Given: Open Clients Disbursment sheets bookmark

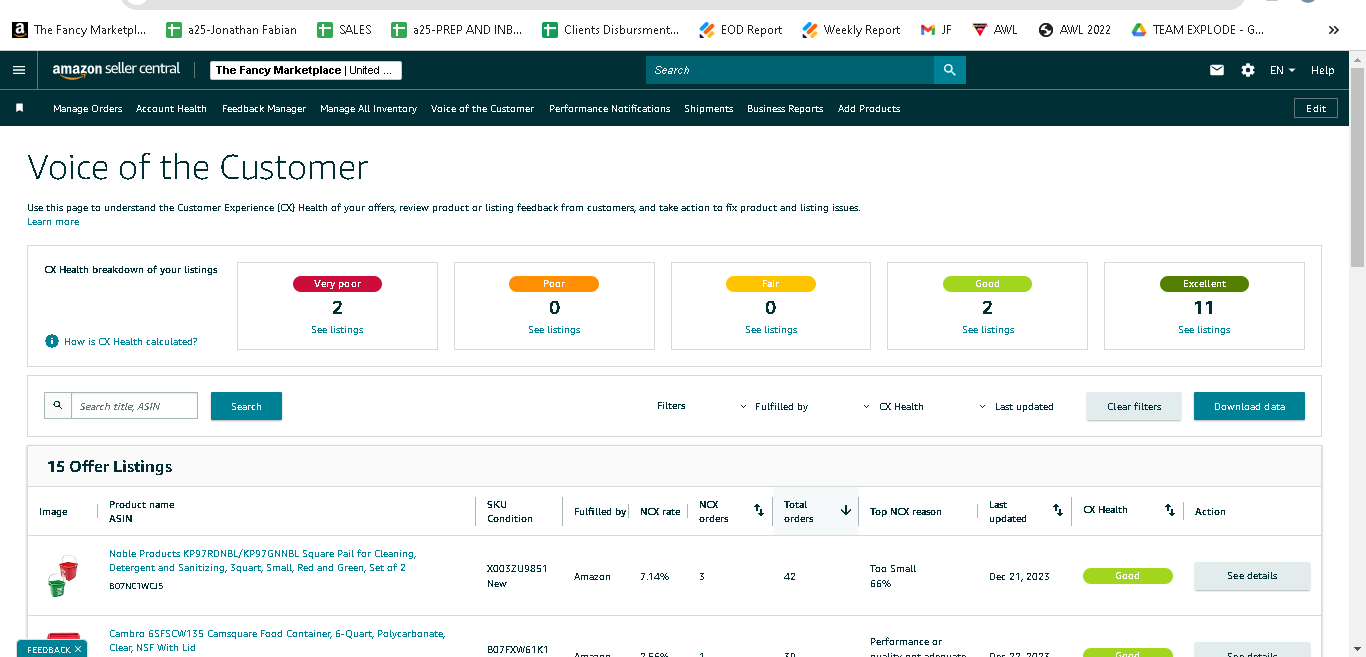Looking at the screenshot, I should [x=611, y=30].
